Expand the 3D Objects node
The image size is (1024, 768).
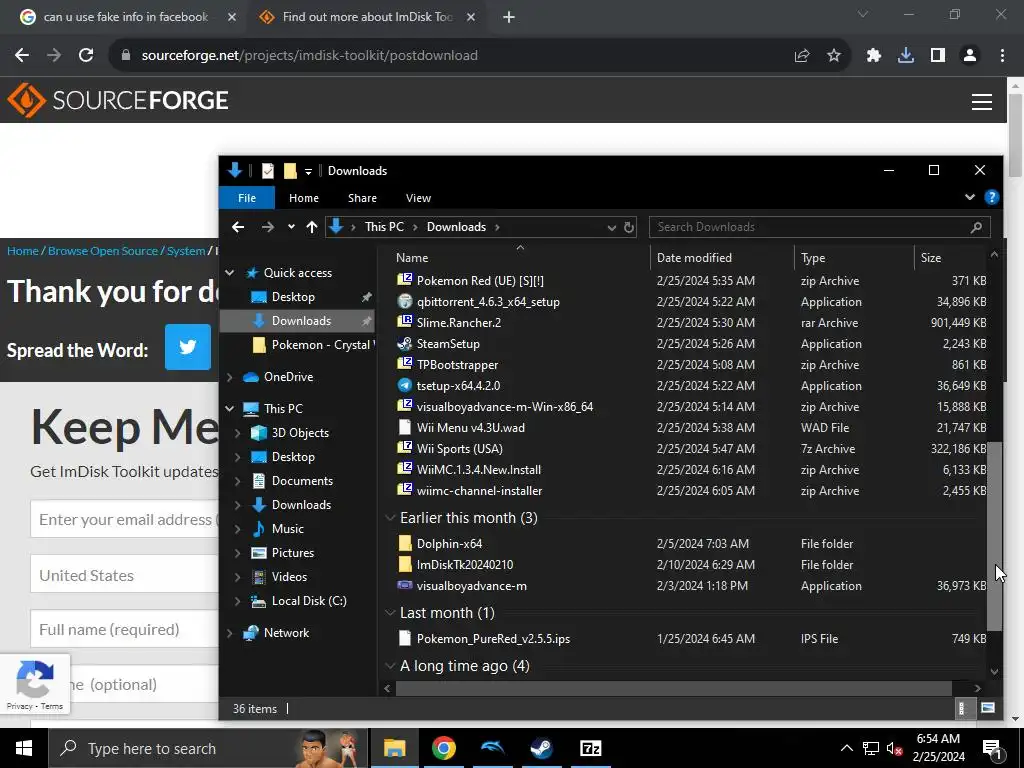coord(238,433)
